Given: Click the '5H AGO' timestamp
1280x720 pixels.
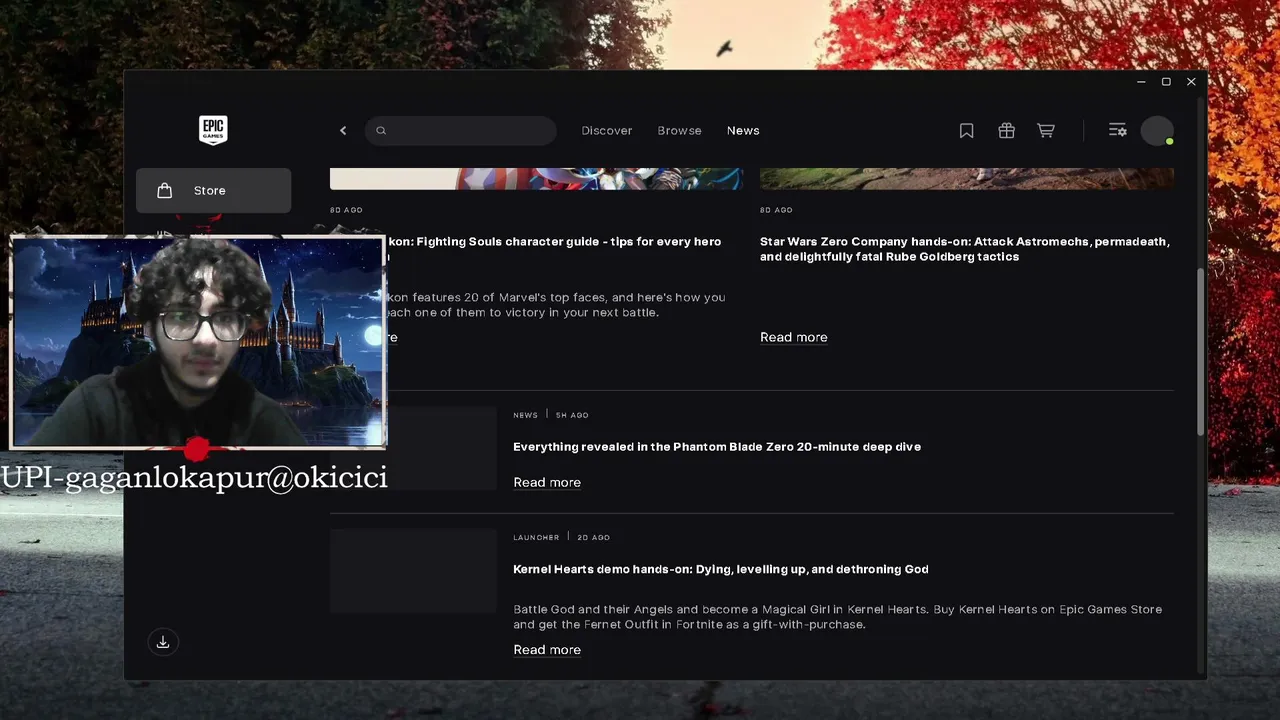Looking at the screenshot, I should click(x=572, y=415).
